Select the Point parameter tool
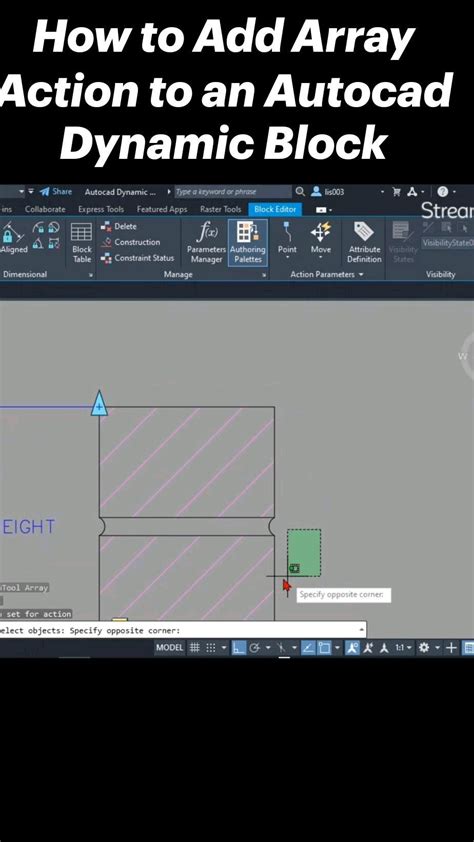The height and width of the screenshot is (842, 474). pos(287,239)
